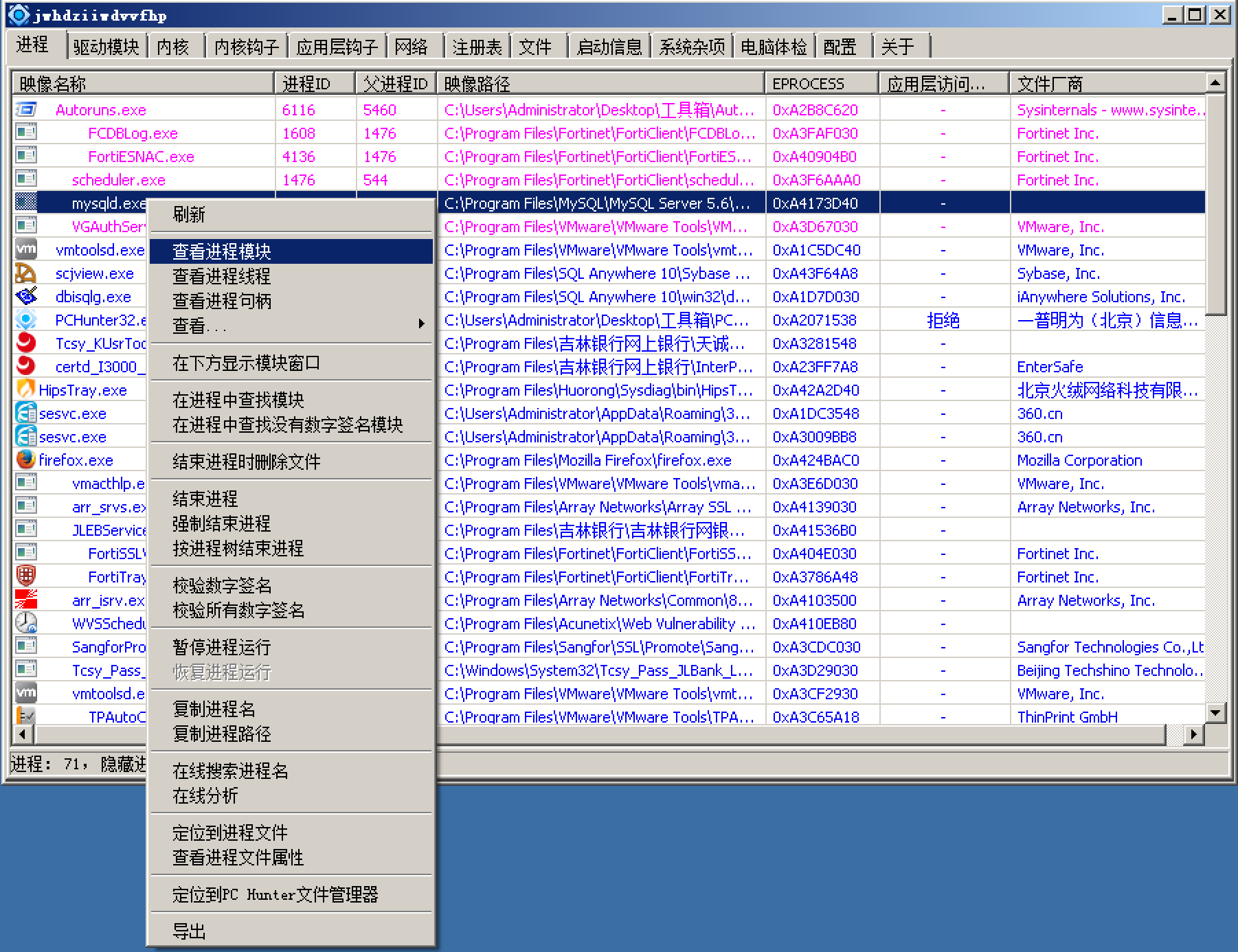Viewport: 1238px width, 952px height.
Task: Click the PCHunter32 process icon
Action: pyautogui.click(x=26, y=319)
